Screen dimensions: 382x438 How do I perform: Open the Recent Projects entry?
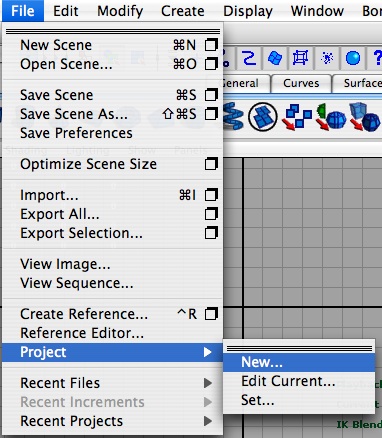point(113,421)
